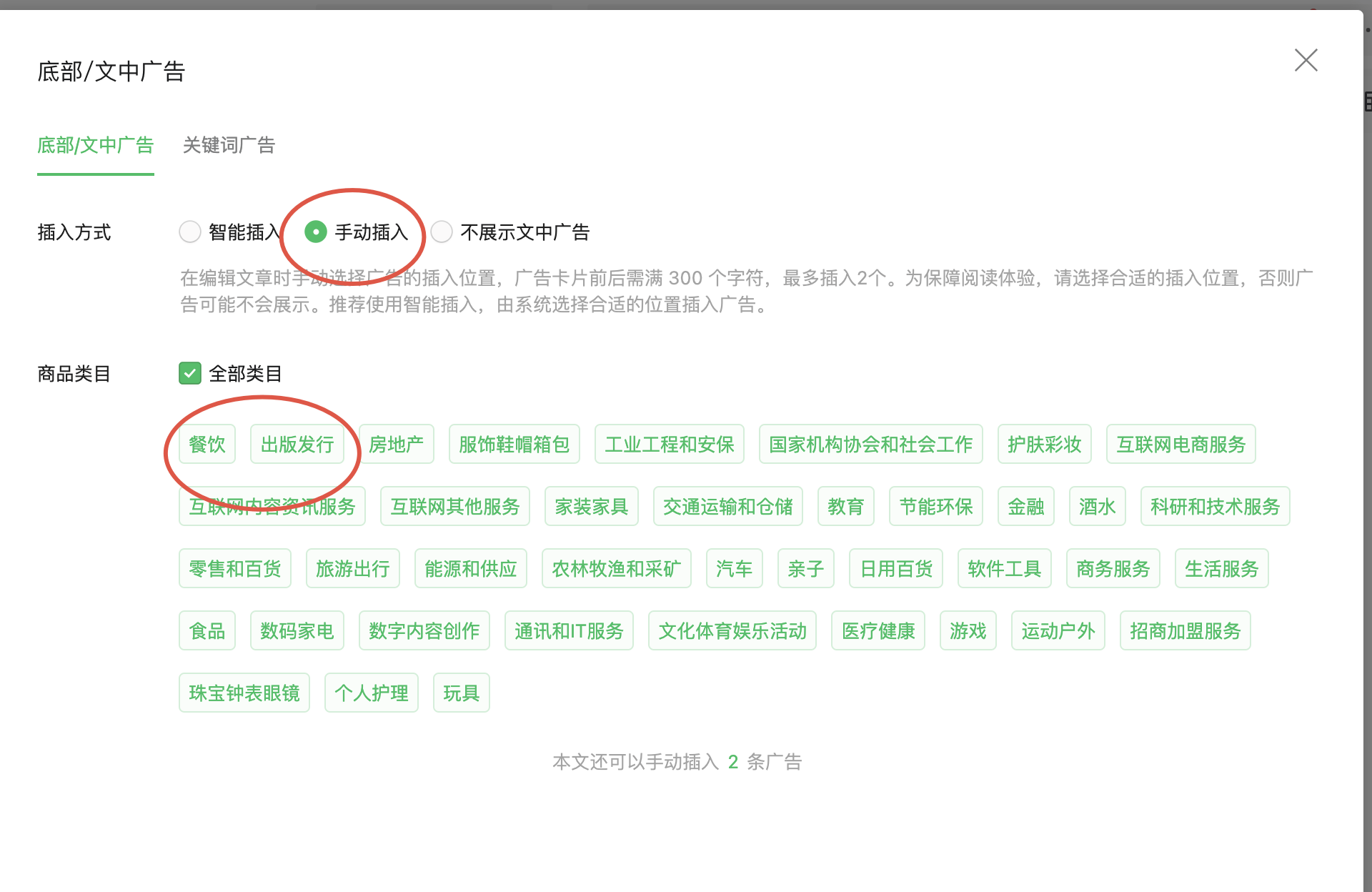Click the 食品 category tag
This screenshot has width=1372, height=892.
coord(207,630)
